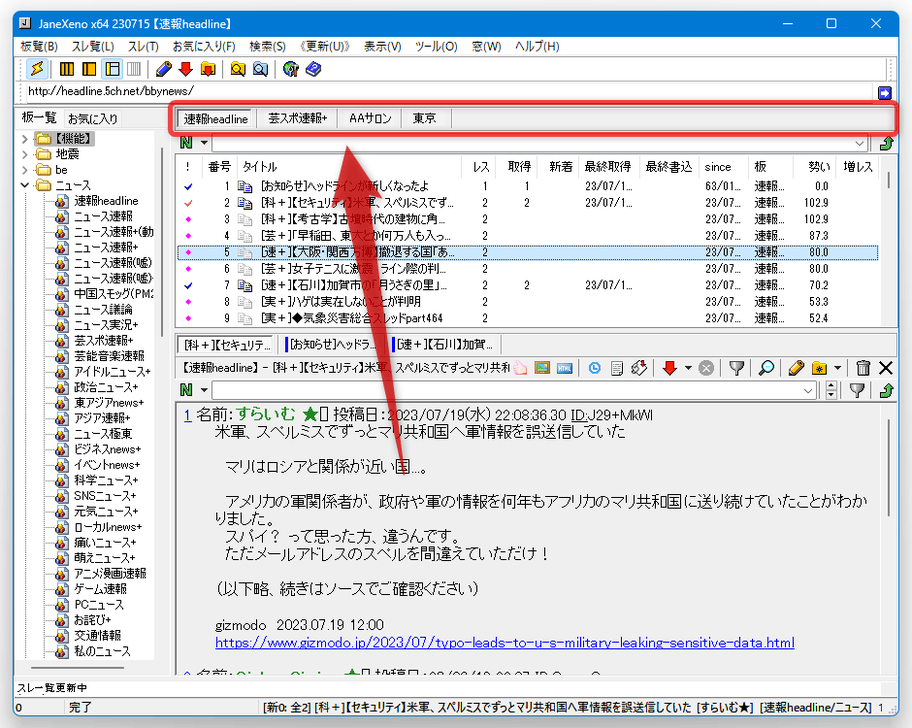Select thread 8 about ハゲは実在しない

[527, 302]
